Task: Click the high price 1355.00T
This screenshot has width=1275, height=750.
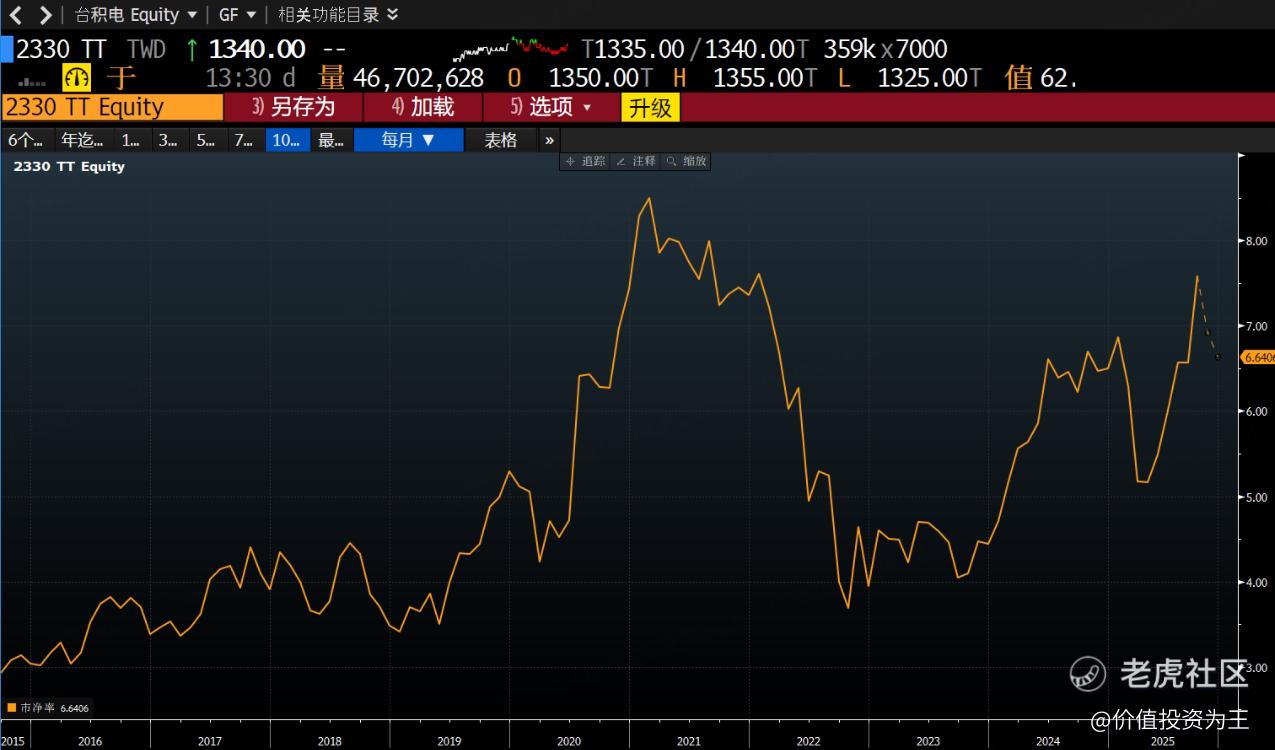Action: [x=764, y=78]
